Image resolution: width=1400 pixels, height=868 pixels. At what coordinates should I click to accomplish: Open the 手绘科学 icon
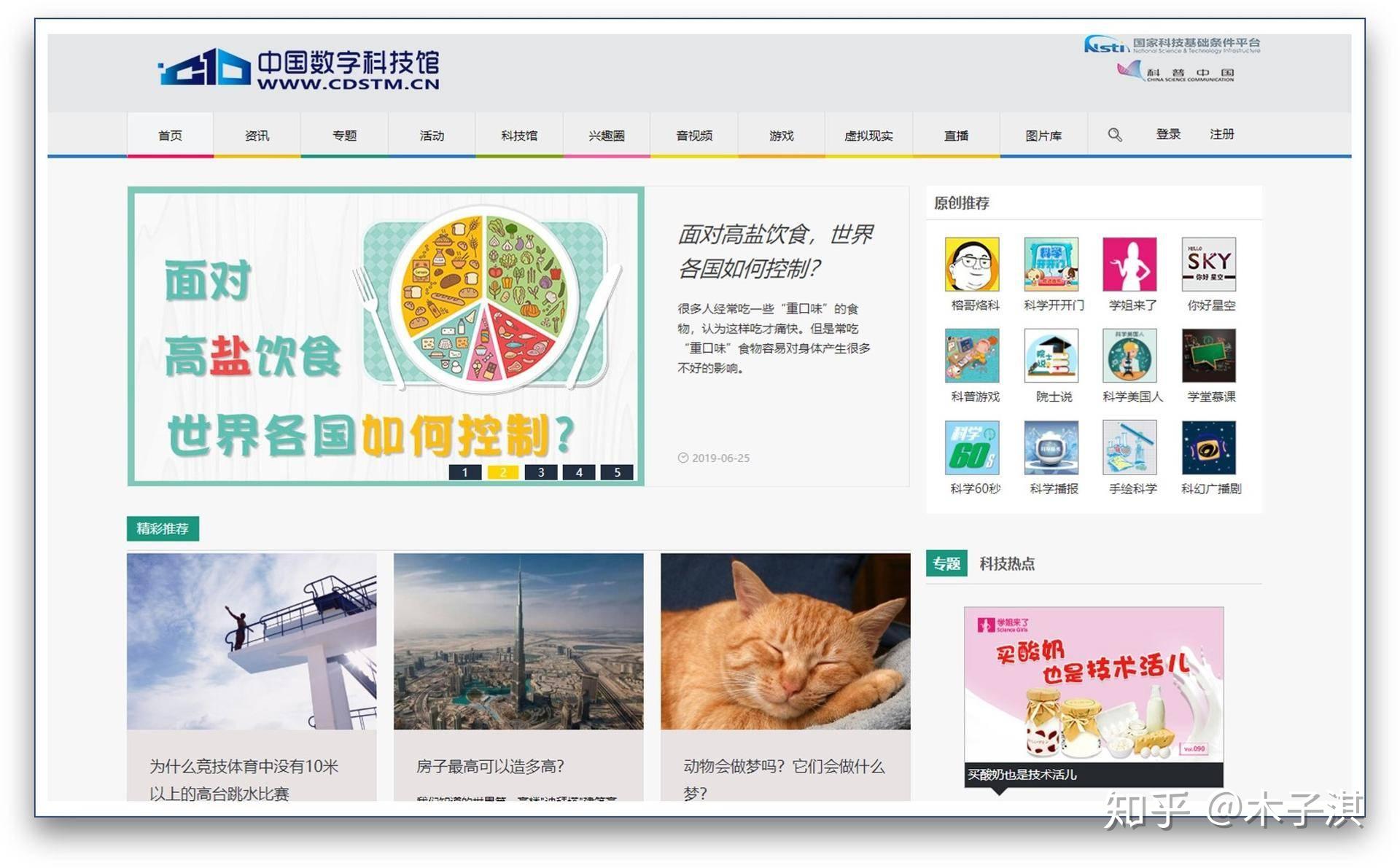point(1129,447)
